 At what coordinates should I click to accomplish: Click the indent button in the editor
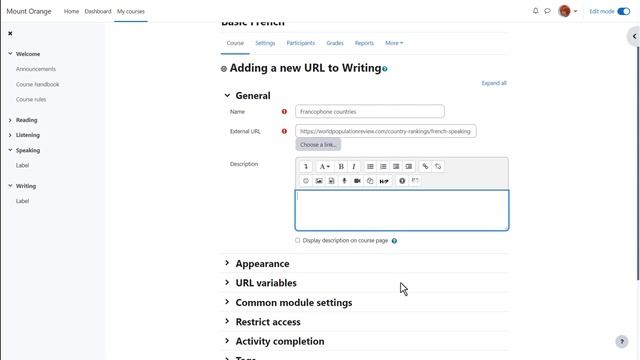pos(409,167)
